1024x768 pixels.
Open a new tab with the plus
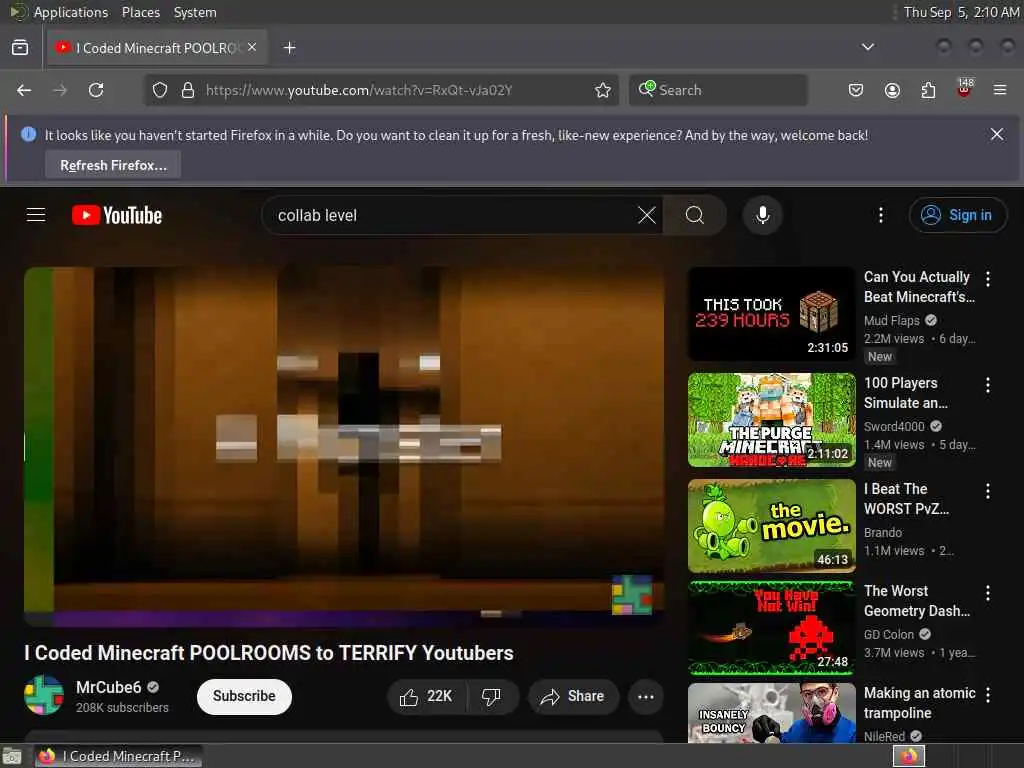(x=289, y=48)
